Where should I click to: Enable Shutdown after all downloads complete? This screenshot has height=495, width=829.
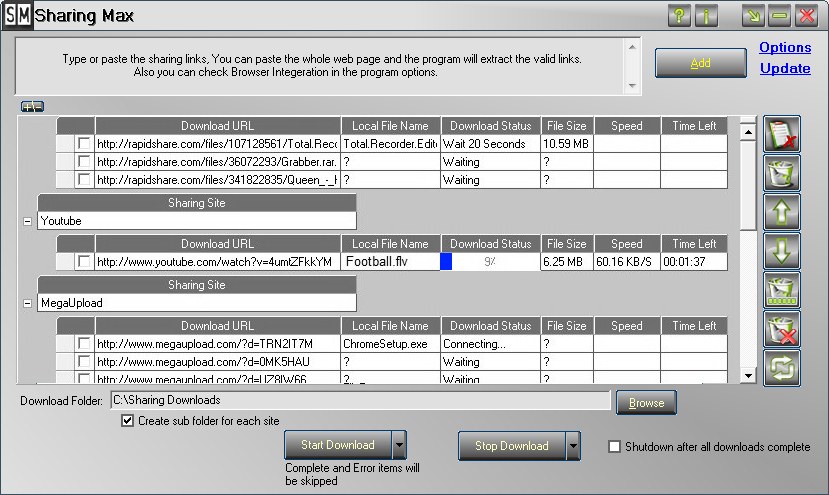pos(615,447)
